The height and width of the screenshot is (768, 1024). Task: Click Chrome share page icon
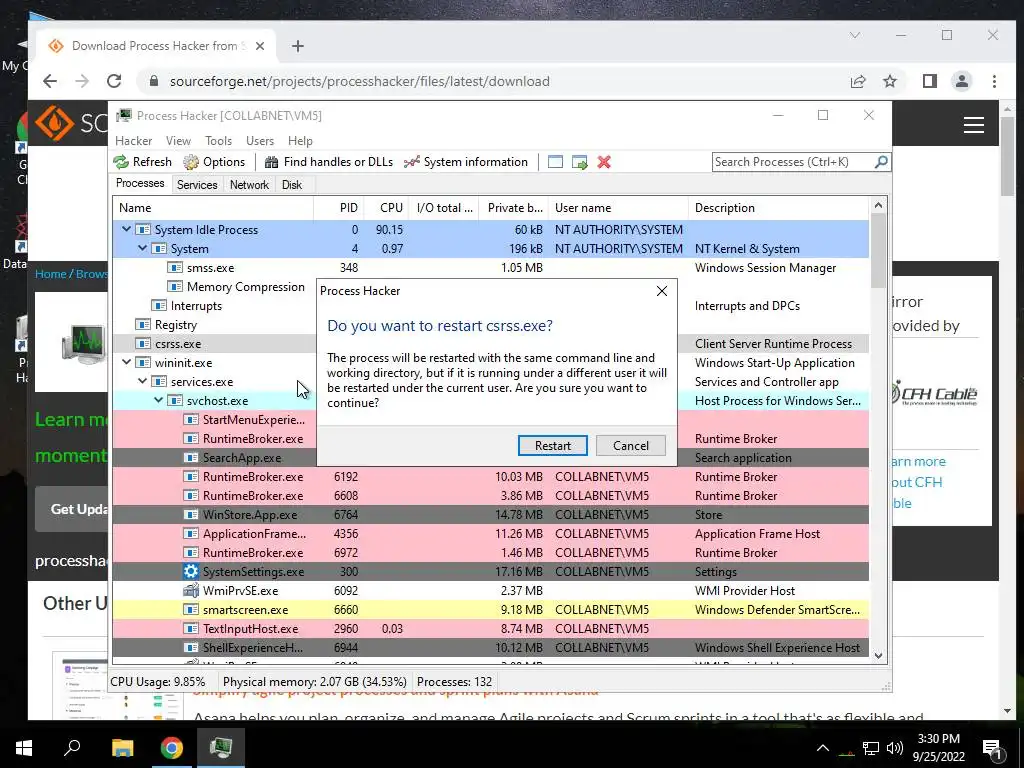(858, 81)
